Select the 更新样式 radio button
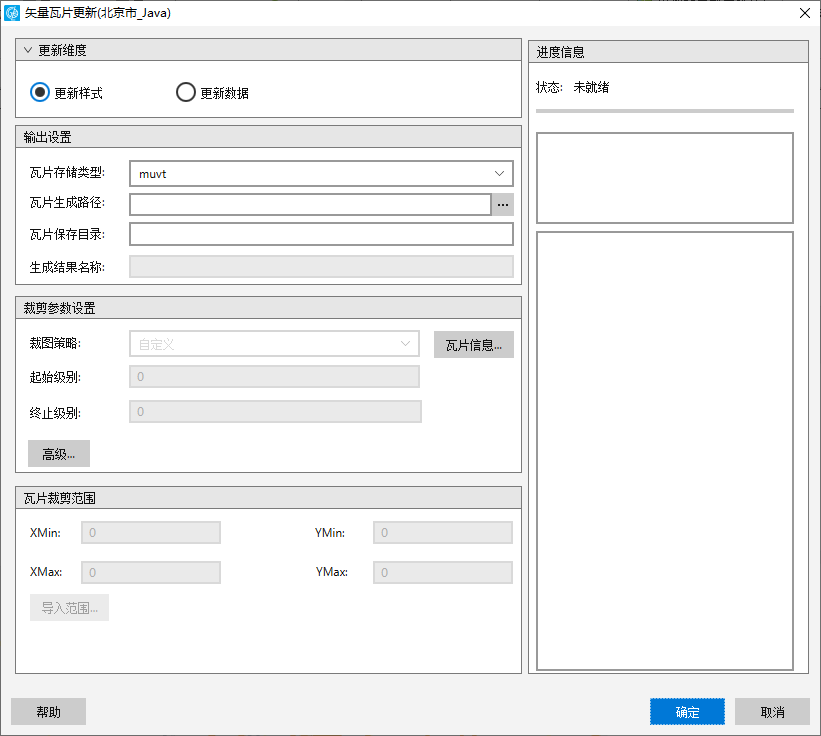Image resolution: width=821 pixels, height=736 pixels. [x=40, y=93]
